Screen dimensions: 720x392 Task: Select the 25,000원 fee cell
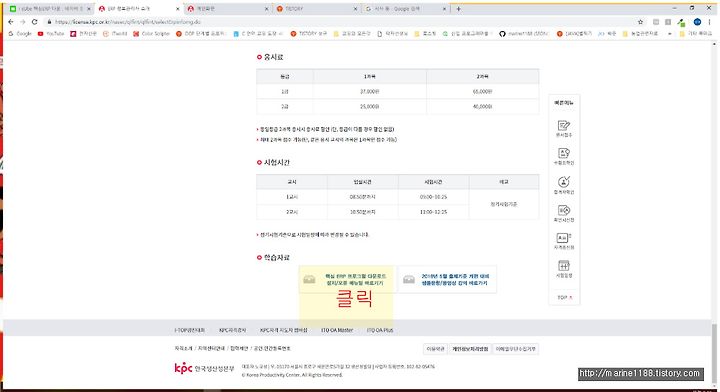pos(370,106)
